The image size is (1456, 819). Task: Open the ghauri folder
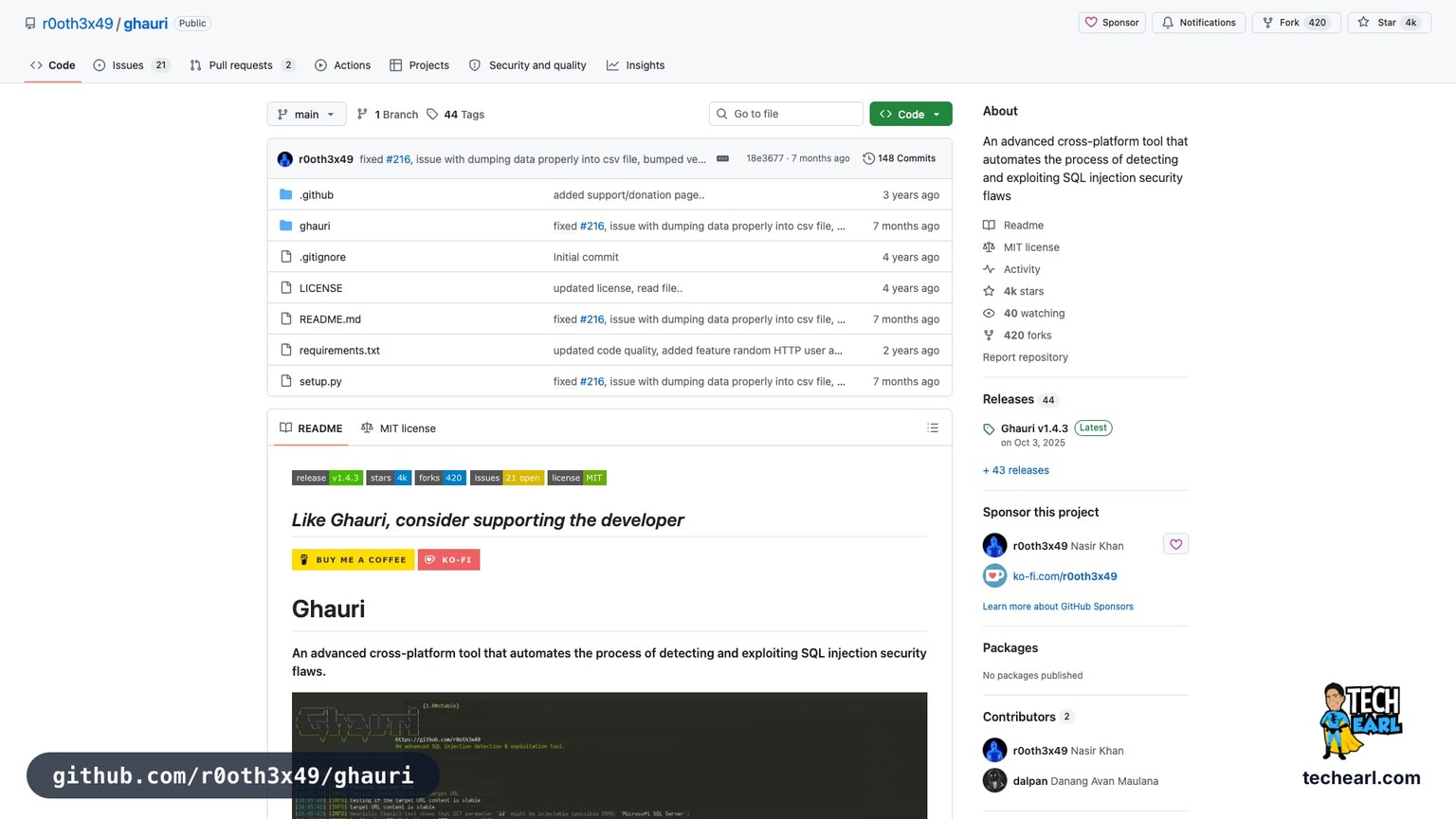(315, 227)
